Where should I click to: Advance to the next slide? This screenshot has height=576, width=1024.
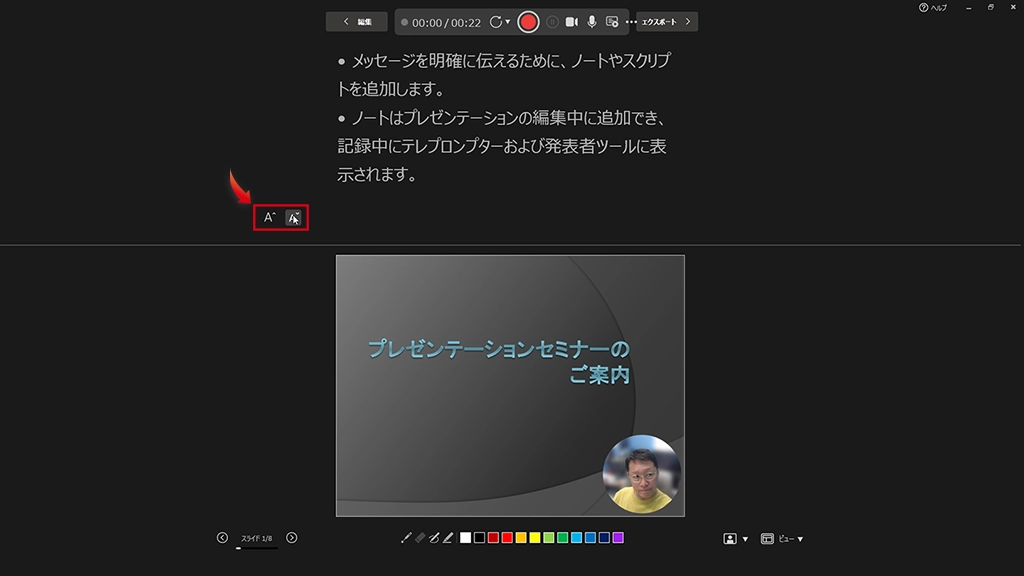tap(291, 537)
